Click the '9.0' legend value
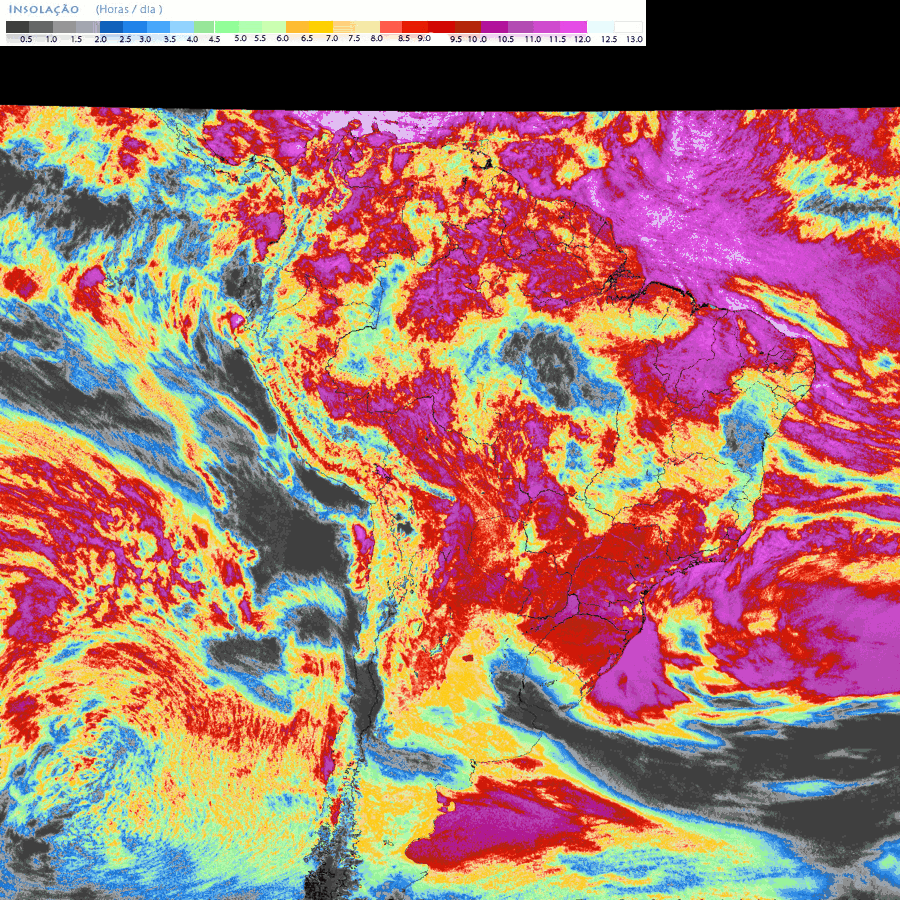900x900 pixels. coord(424,38)
